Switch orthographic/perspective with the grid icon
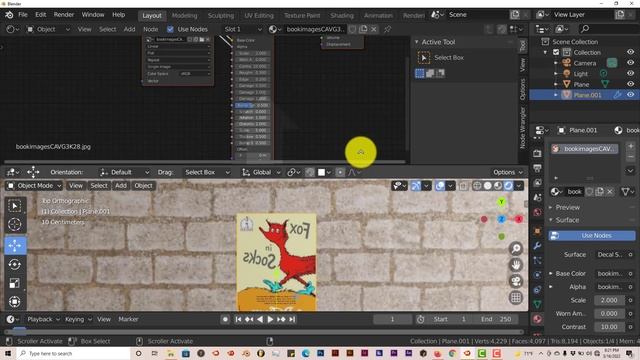The width and height of the screenshot is (640, 360). coord(516,298)
